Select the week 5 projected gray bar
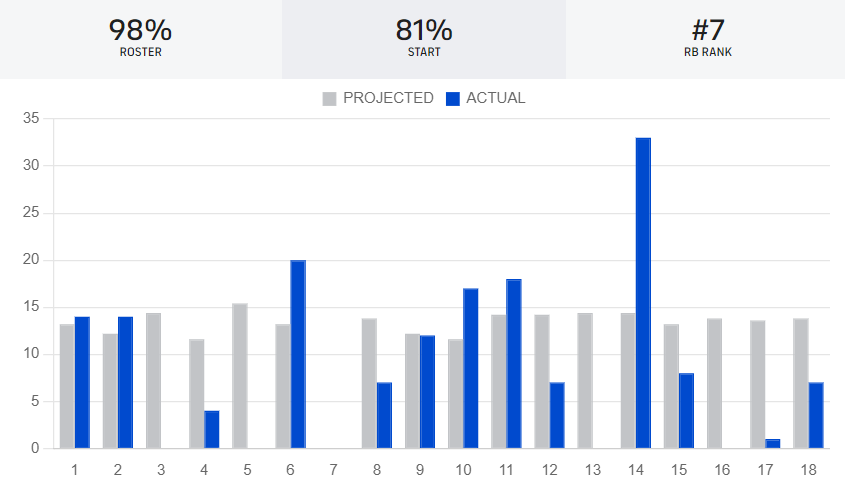 coord(240,376)
